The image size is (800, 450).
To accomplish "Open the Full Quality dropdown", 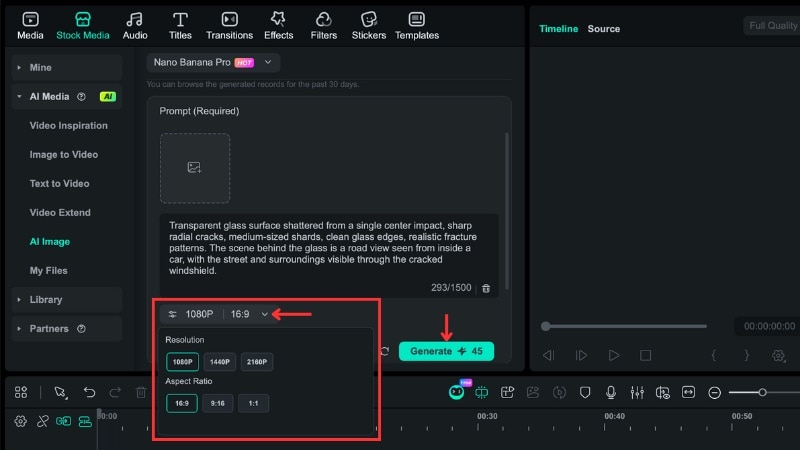I will [771, 26].
